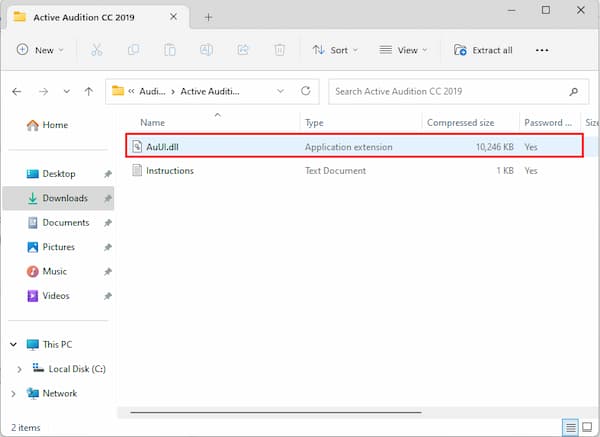Expand the Network tree node
The height and width of the screenshot is (437, 600).
pos(13,393)
